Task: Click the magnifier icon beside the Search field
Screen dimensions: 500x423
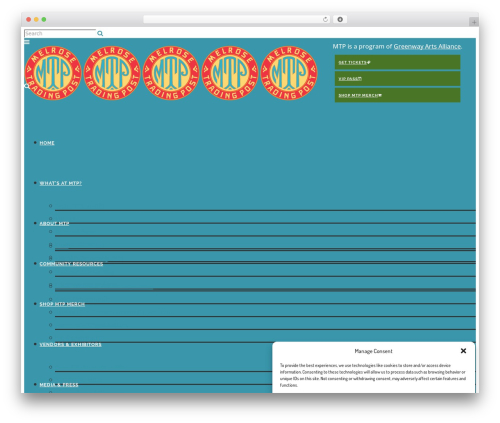Action: click(100, 33)
